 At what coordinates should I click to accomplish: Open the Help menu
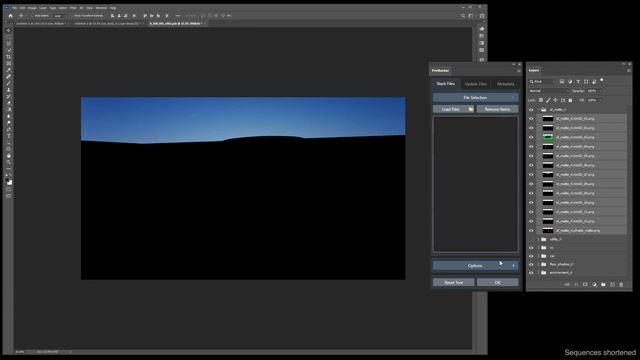click(x=113, y=8)
